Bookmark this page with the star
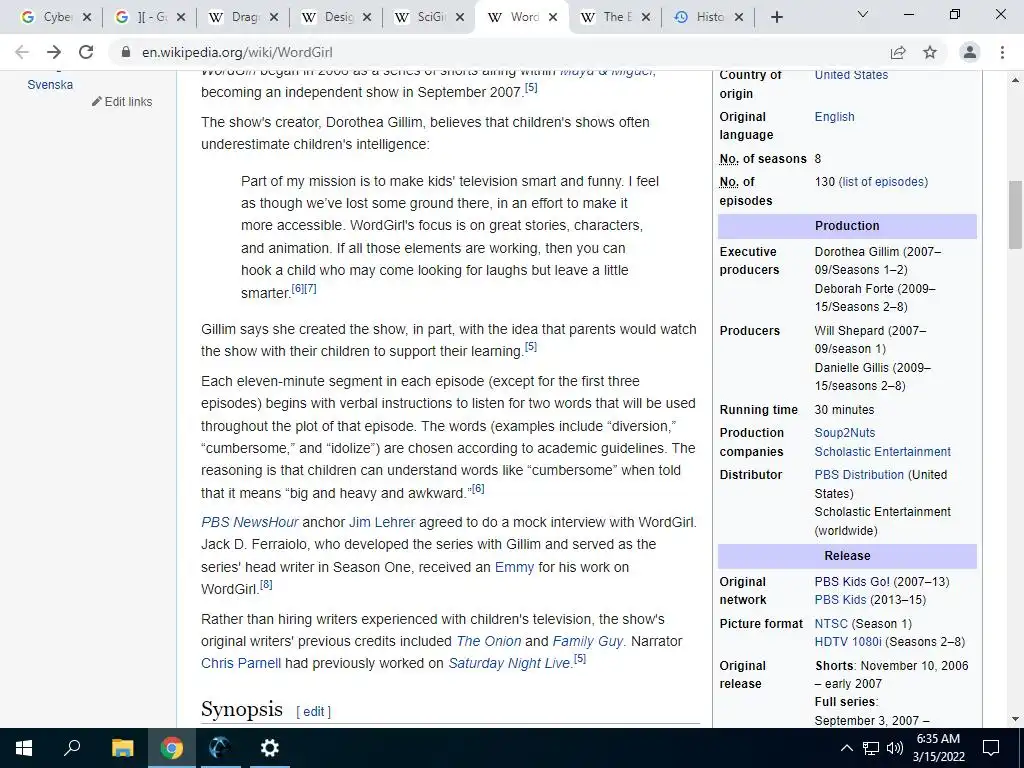 930,52
